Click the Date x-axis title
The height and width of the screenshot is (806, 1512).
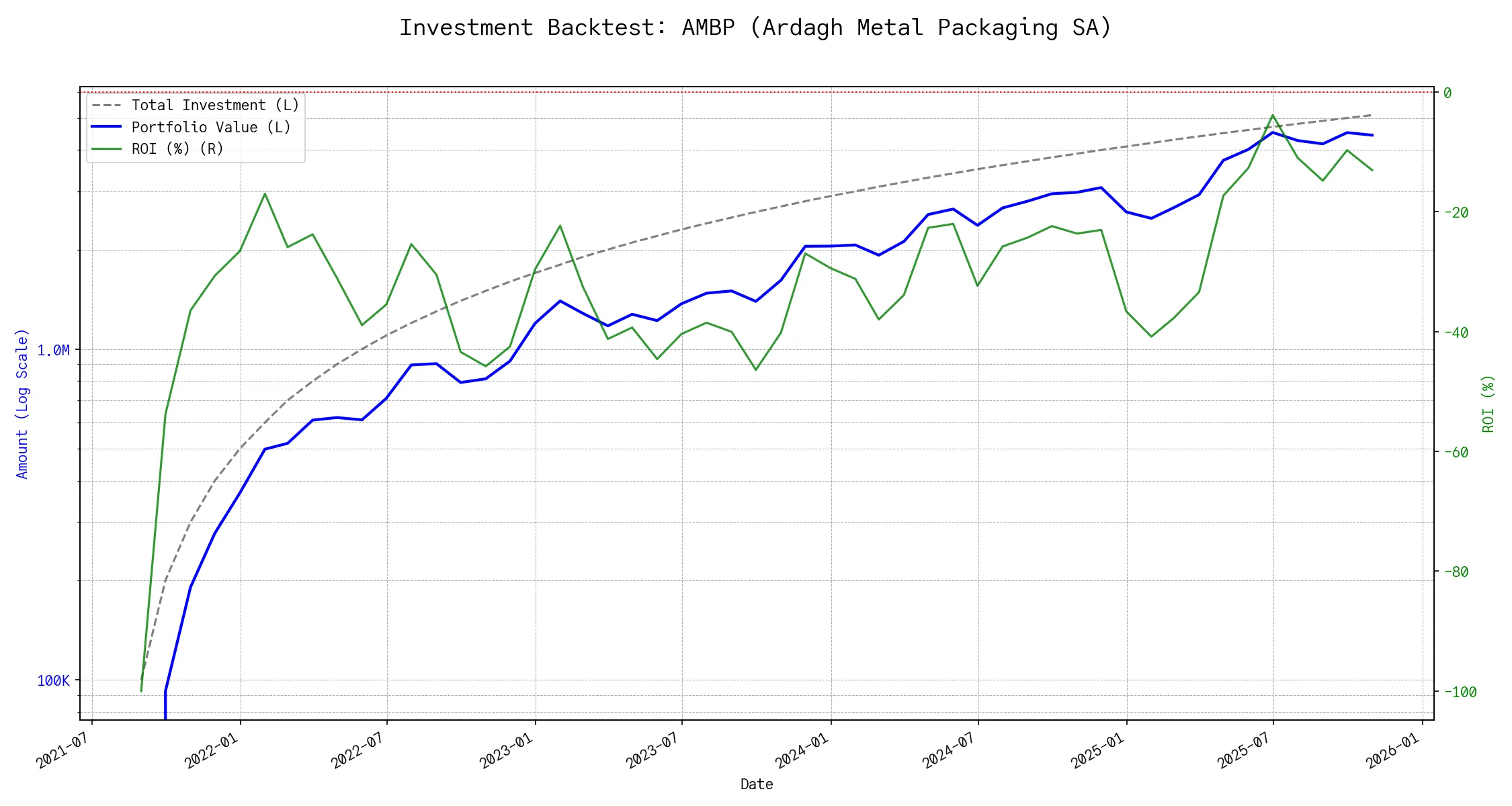[x=757, y=785]
